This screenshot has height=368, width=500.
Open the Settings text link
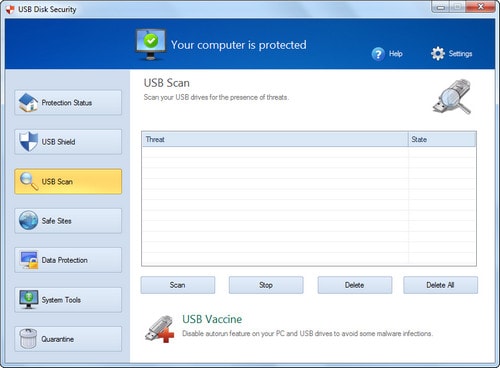point(460,54)
